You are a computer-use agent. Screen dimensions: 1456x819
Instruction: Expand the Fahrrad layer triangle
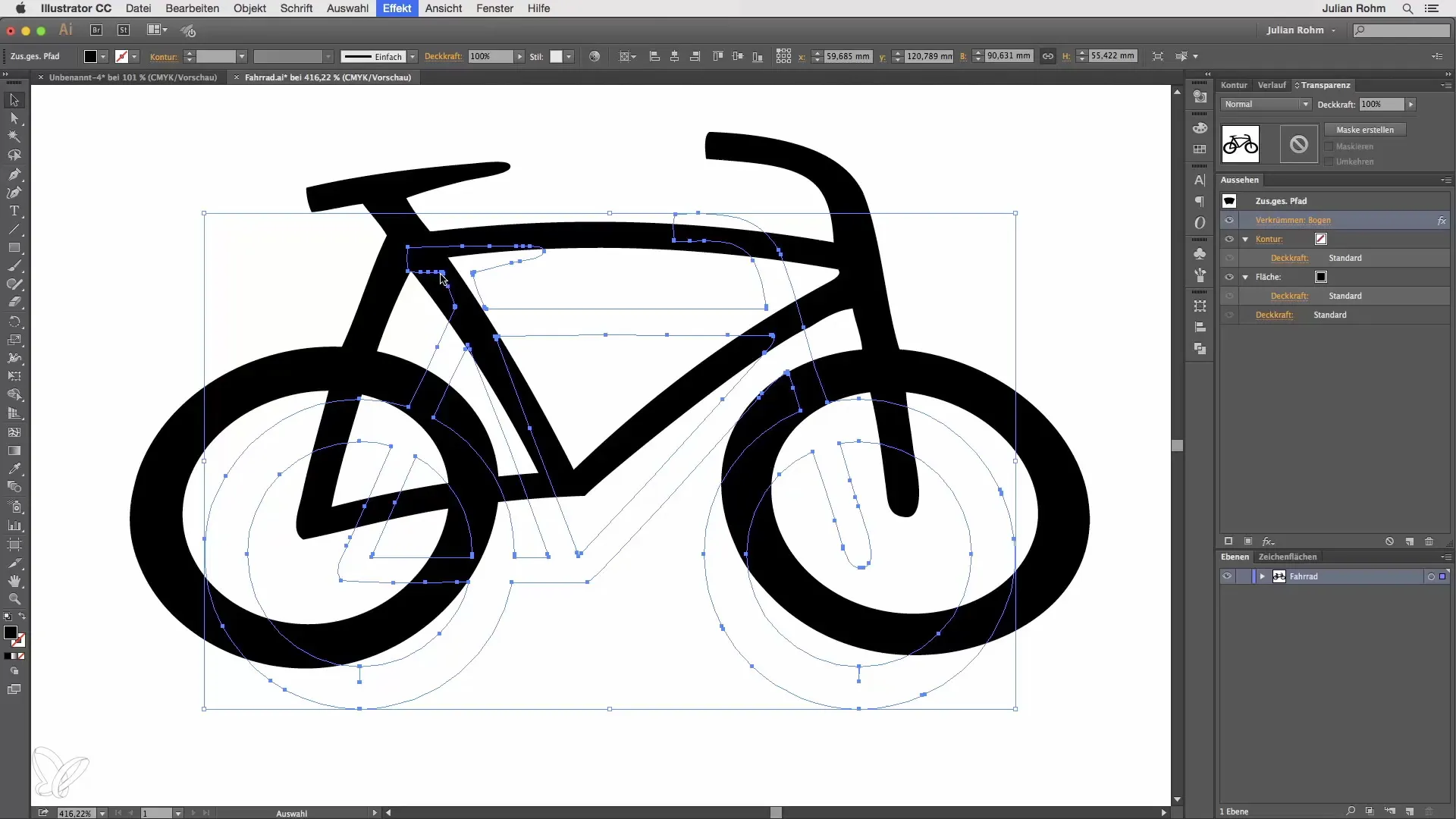1263,576
